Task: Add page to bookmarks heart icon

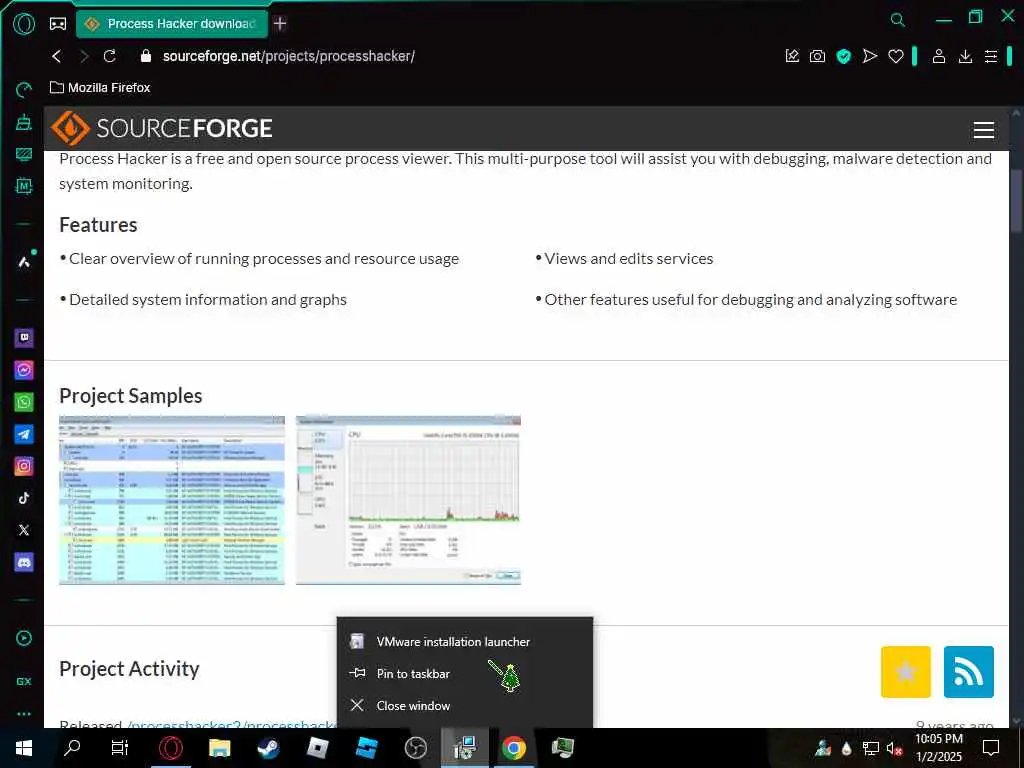Action: [x=895, y=56]
